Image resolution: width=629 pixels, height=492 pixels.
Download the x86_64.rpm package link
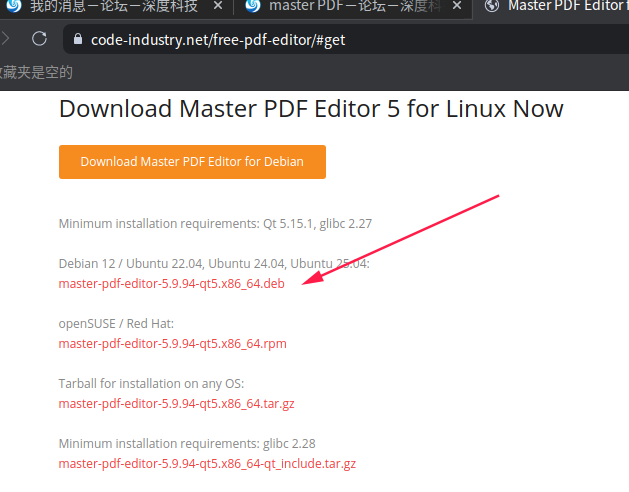tap(172, 344)
